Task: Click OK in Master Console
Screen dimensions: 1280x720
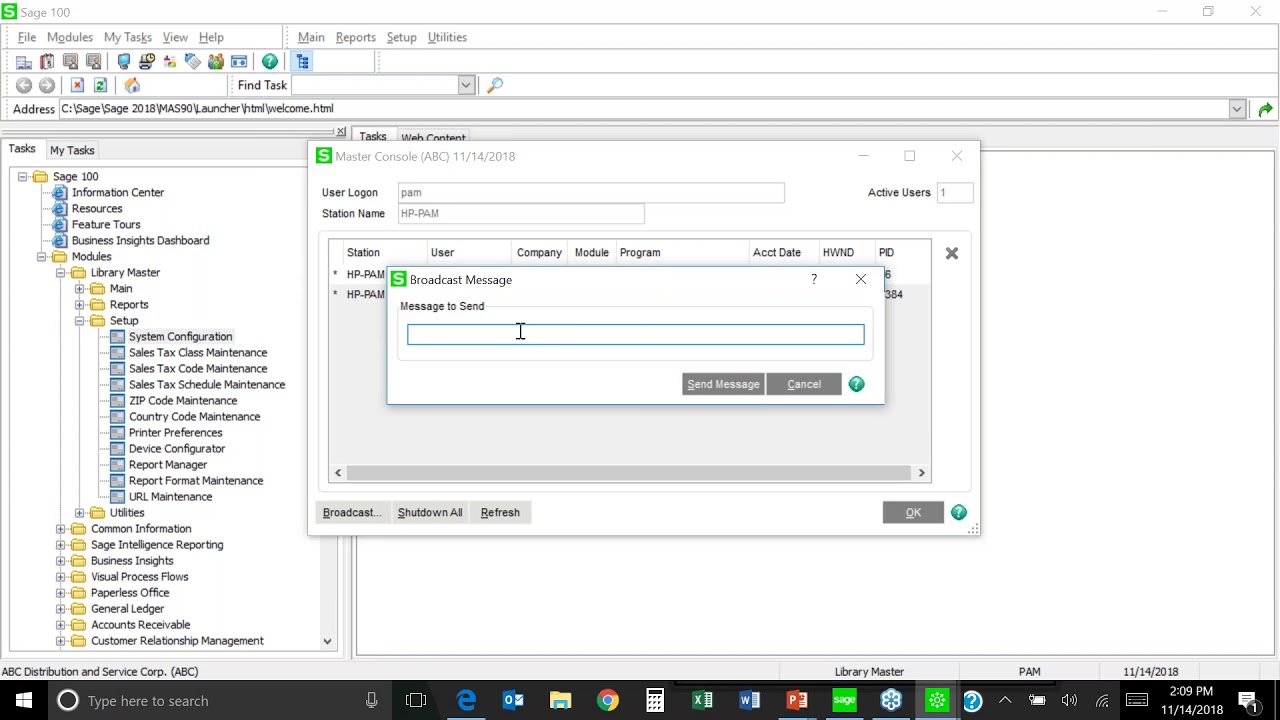Action: [x=913, y=512]
